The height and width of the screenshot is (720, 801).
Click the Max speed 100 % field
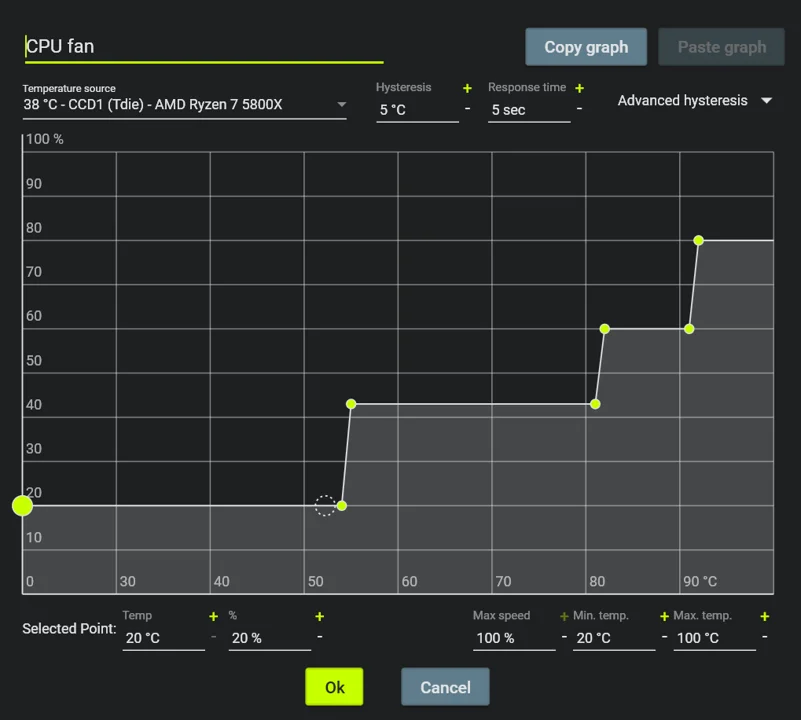514,638
